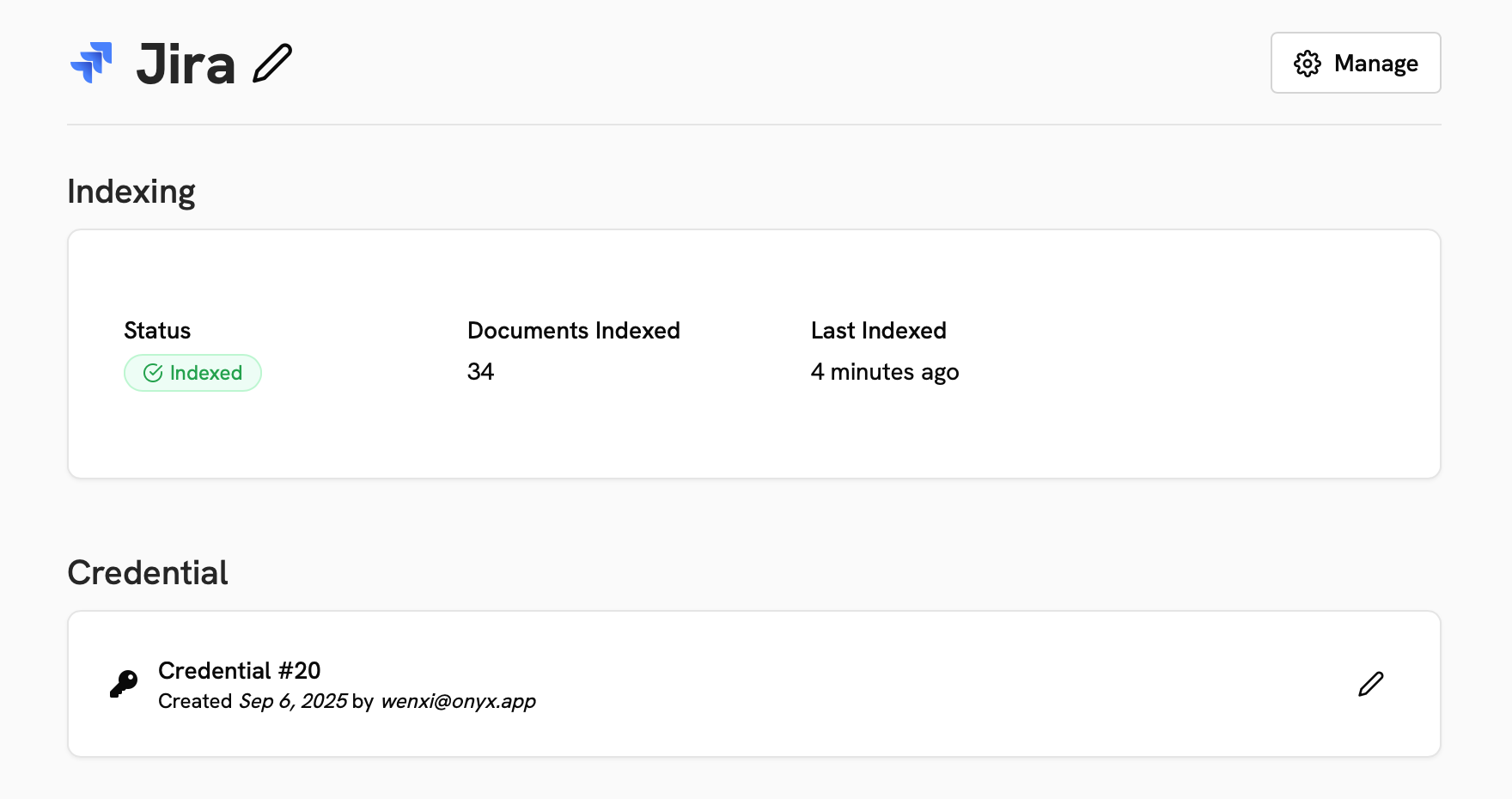Open the Manage settings panel

(1355, 63)
